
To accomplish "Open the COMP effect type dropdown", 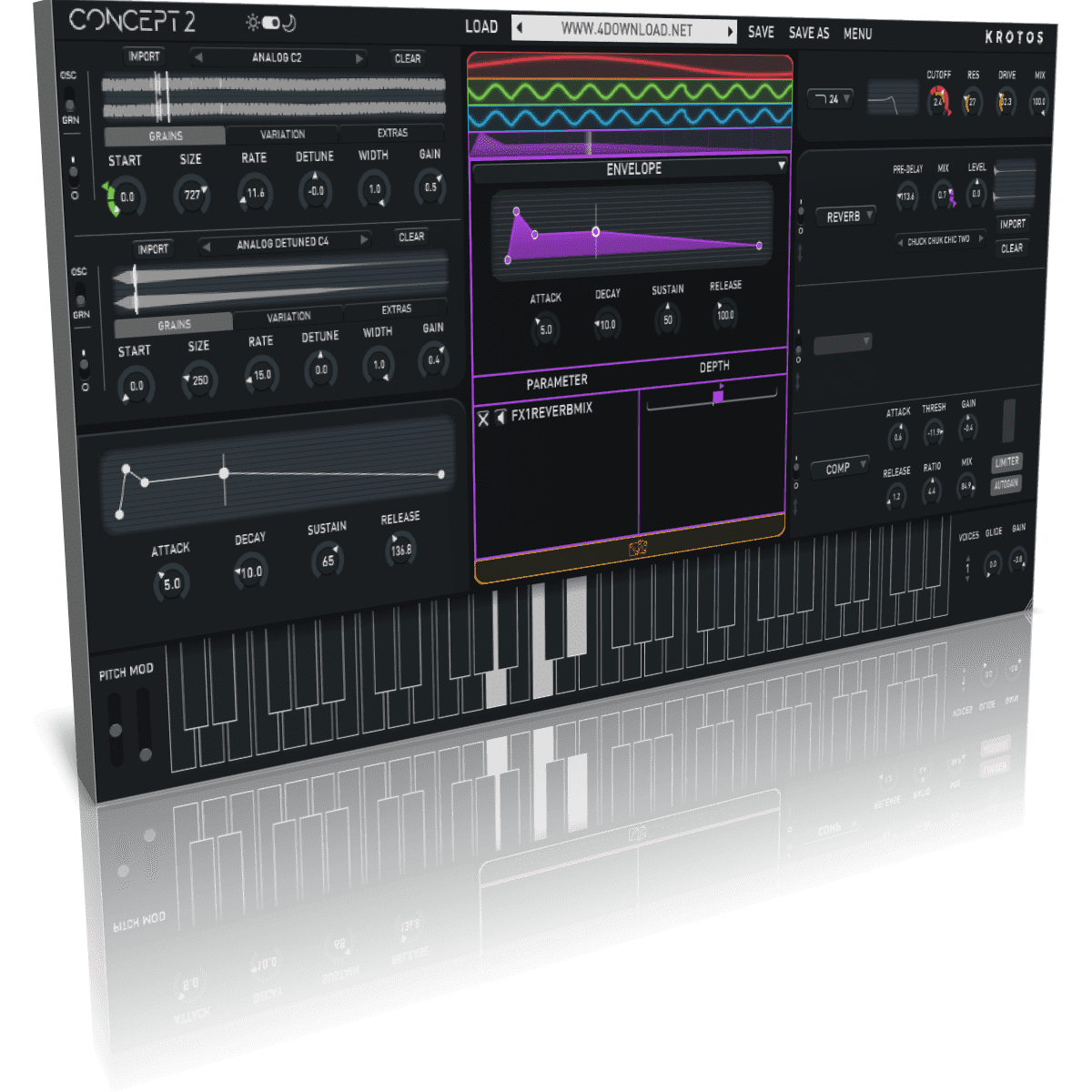I will click(x=842, y=469).
